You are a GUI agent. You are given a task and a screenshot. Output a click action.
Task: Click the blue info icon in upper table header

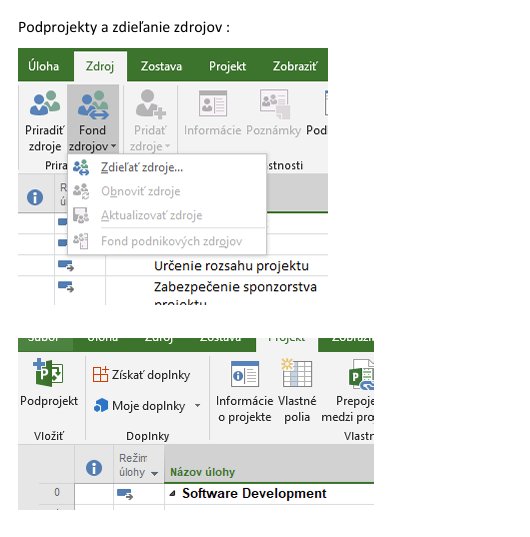point(35,197)
